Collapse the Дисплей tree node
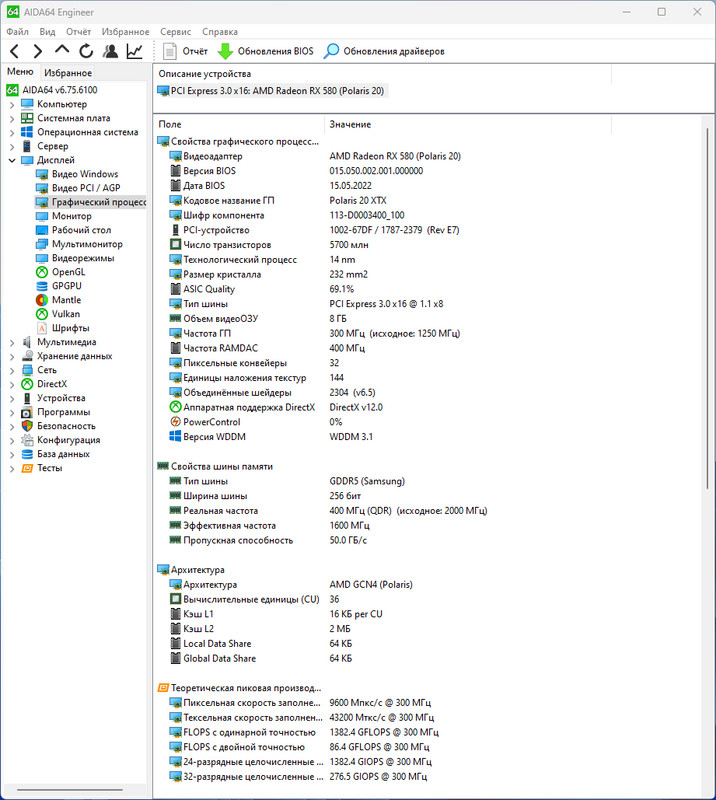 [12, 160]
